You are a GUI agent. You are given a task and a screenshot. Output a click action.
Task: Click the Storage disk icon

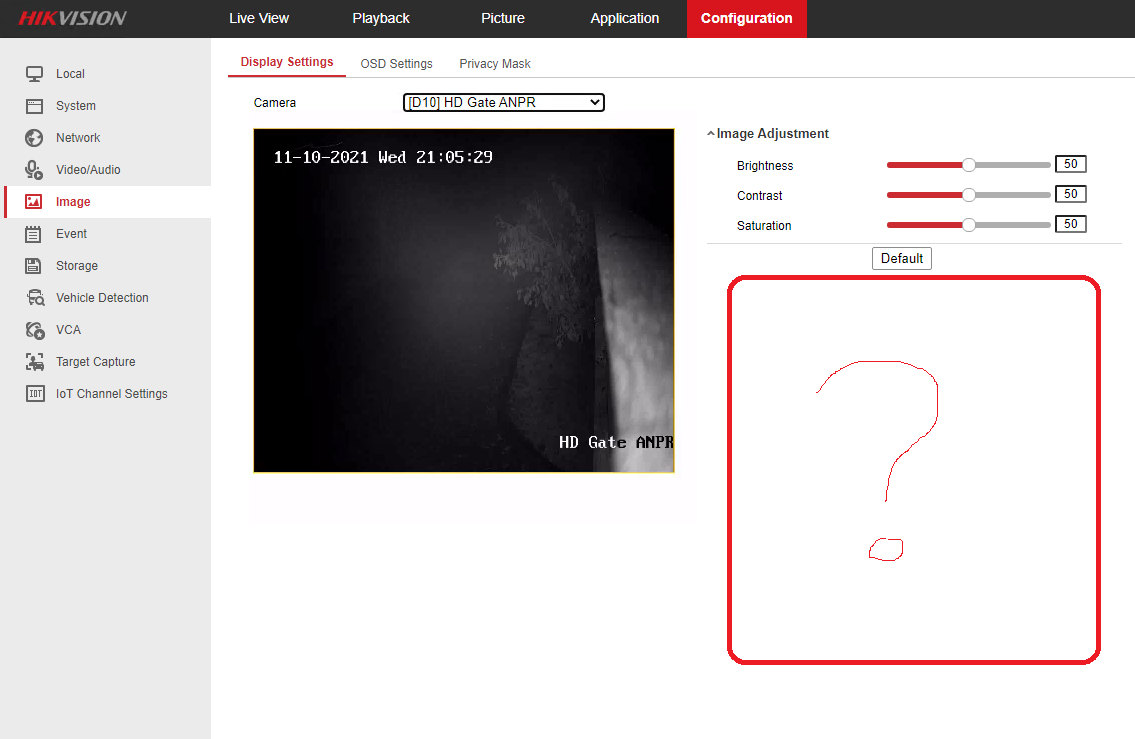point(34,266)
